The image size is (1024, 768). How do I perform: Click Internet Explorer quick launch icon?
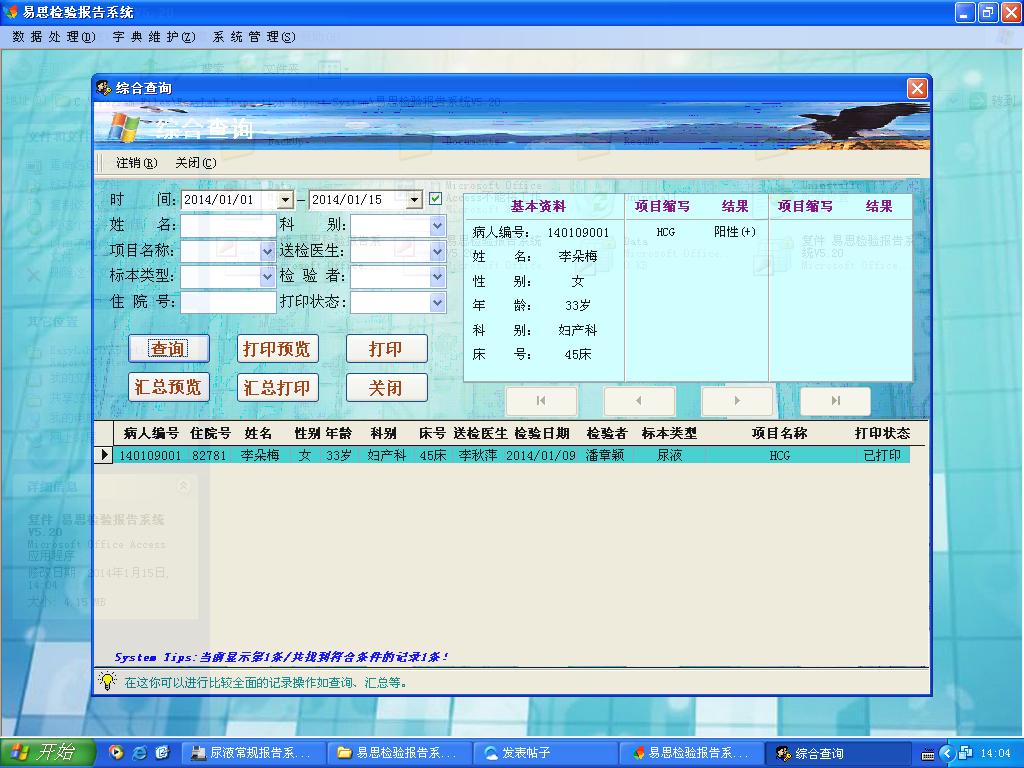tap(139, 752)
